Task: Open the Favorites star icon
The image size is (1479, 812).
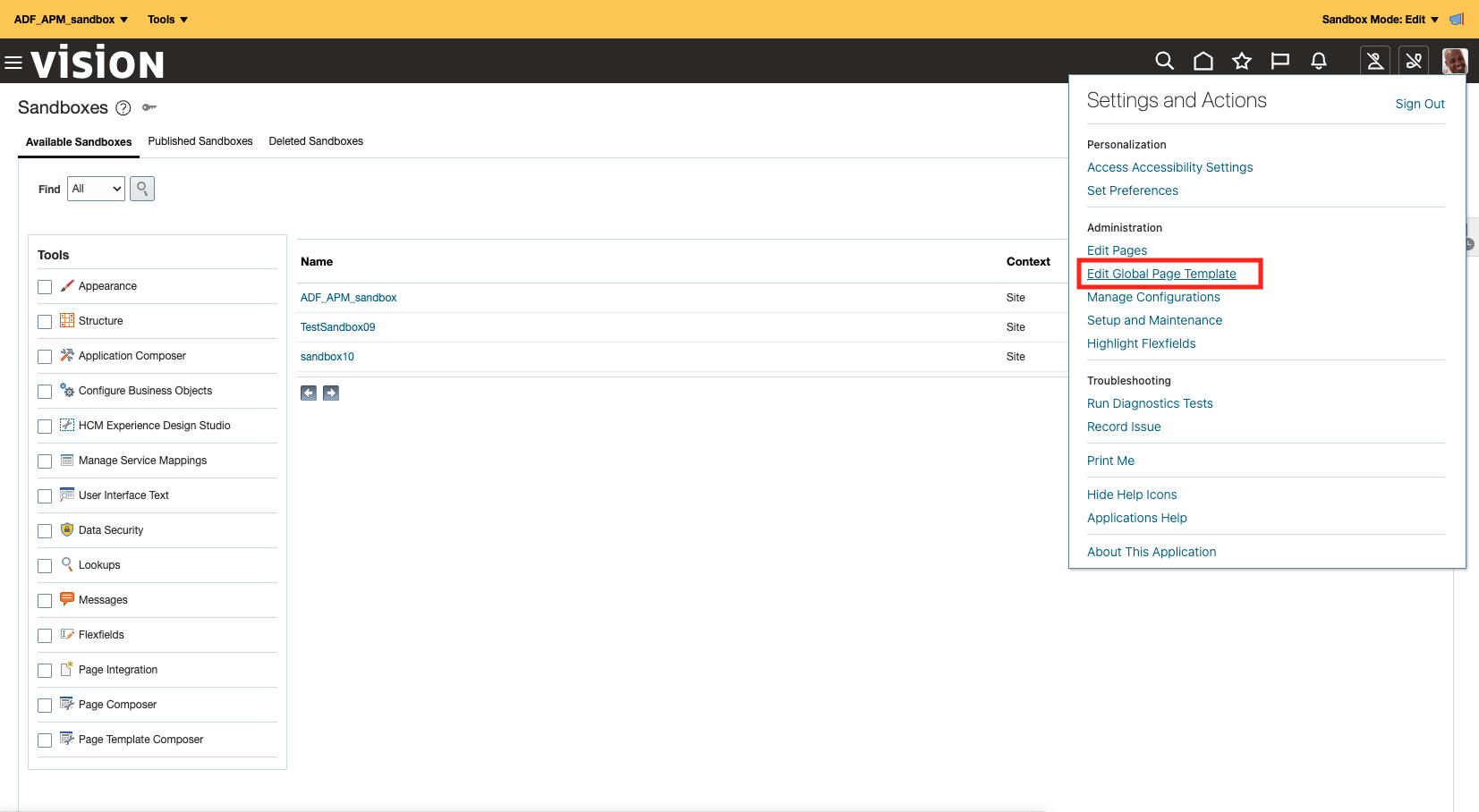Action: pyautogui.click(x=1242, y=61)
